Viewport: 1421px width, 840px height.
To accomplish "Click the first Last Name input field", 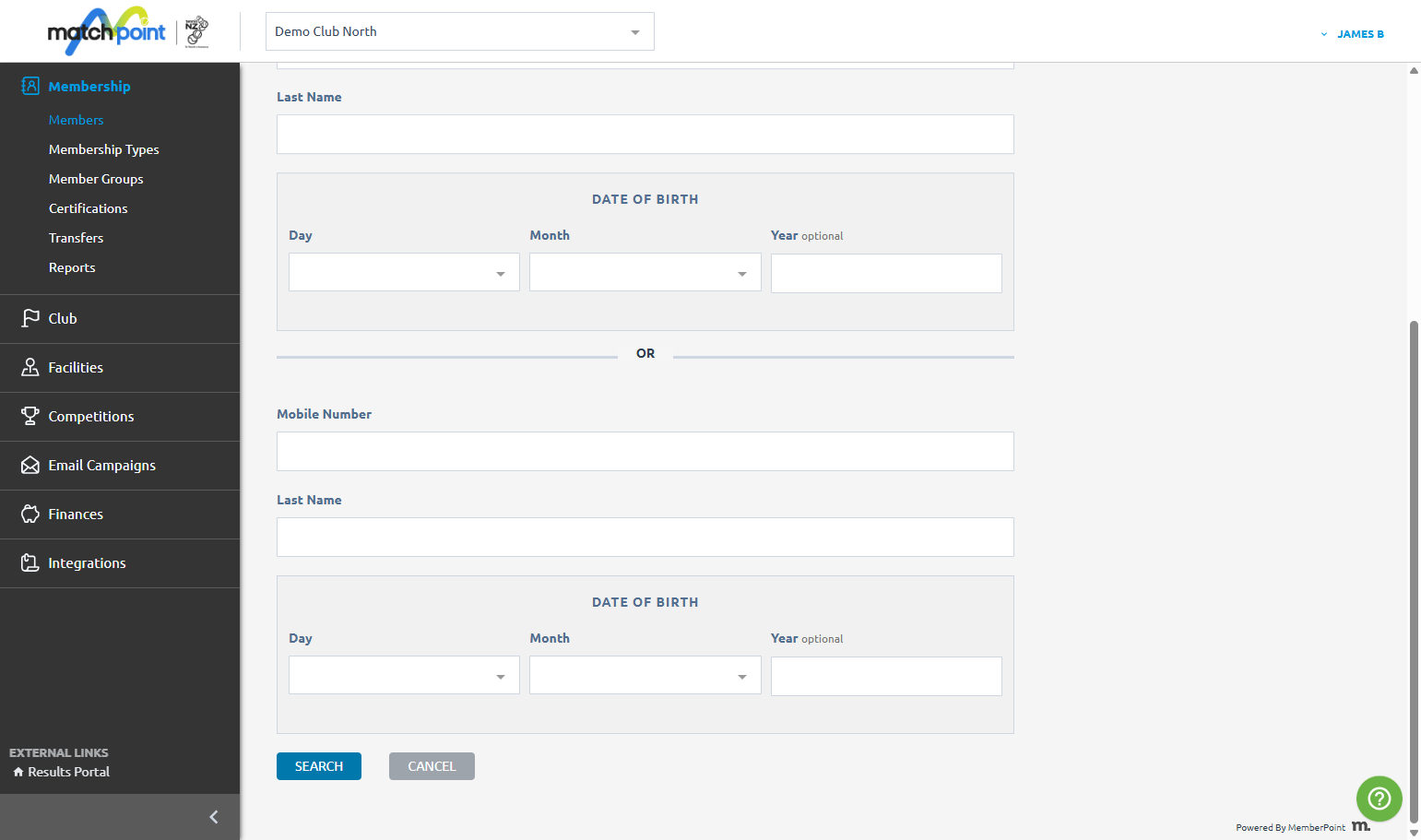I will point(645,135).
